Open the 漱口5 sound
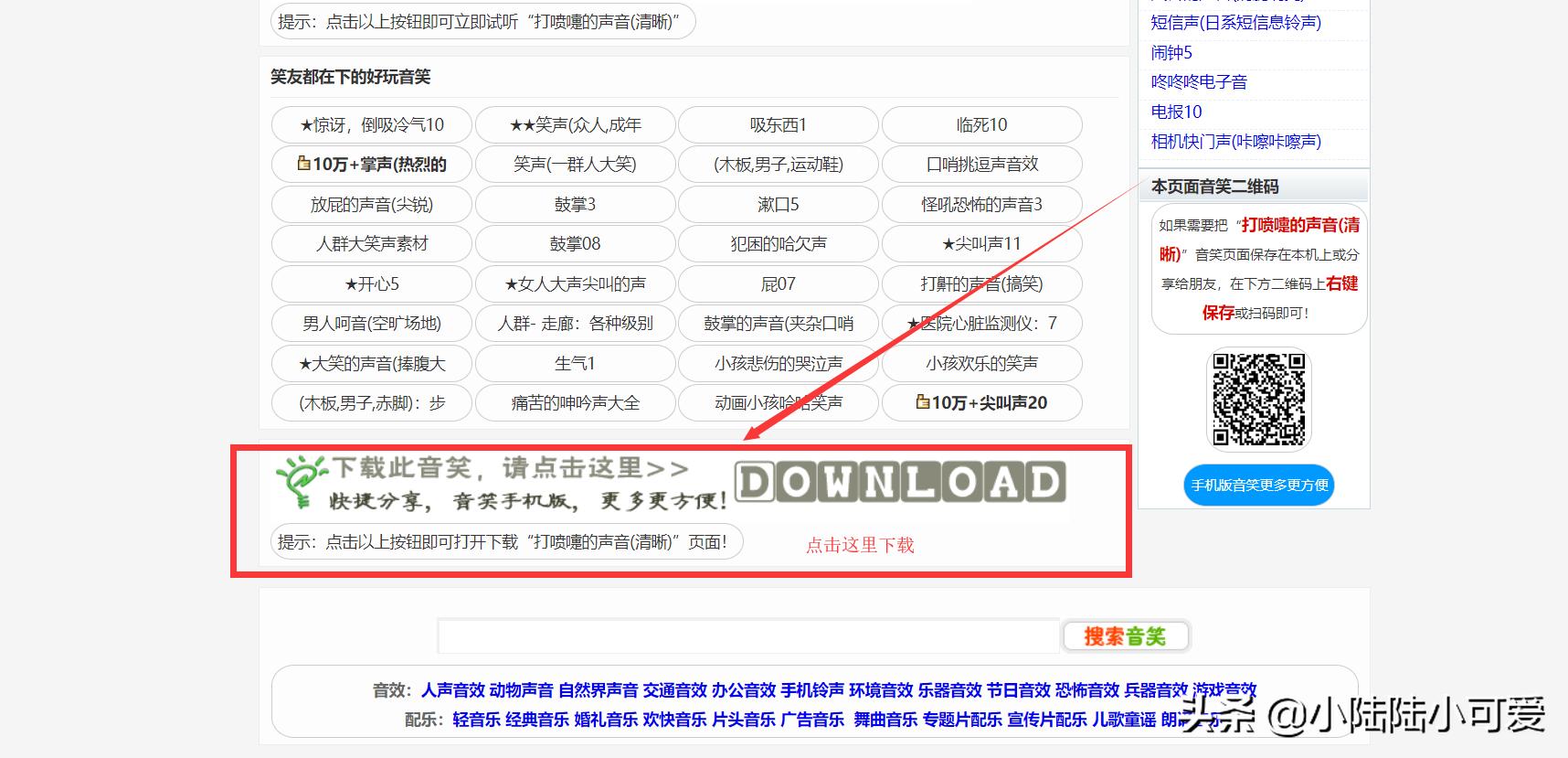This screenshot has height=758, width=1568. [779, 204]
